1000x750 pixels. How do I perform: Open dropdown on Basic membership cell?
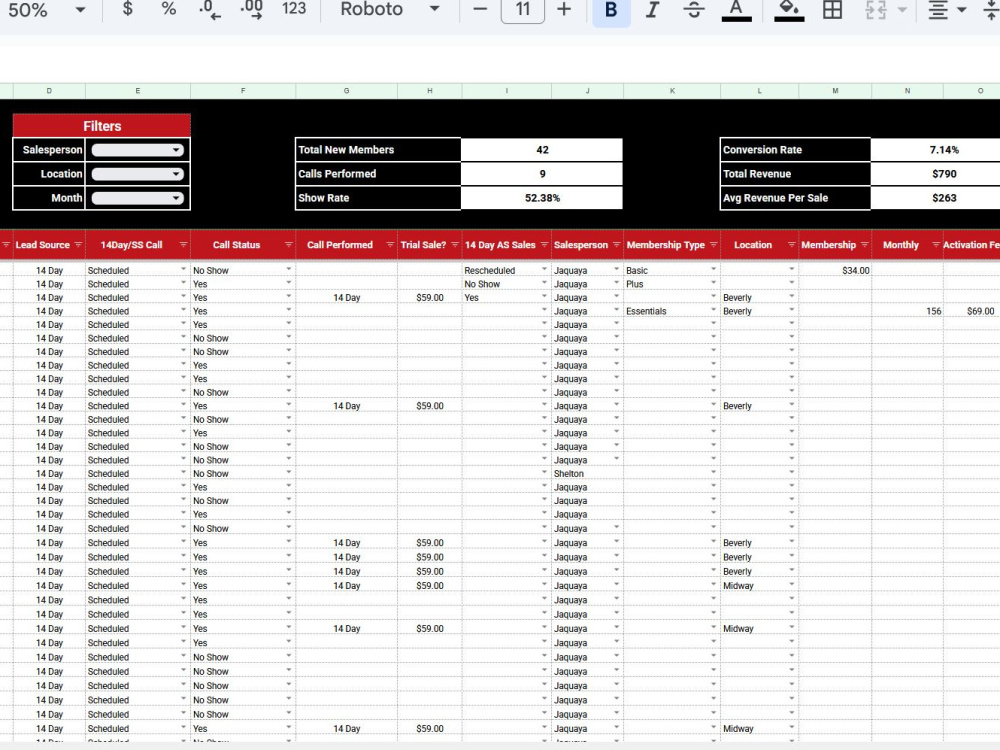[x=713, y=269]
